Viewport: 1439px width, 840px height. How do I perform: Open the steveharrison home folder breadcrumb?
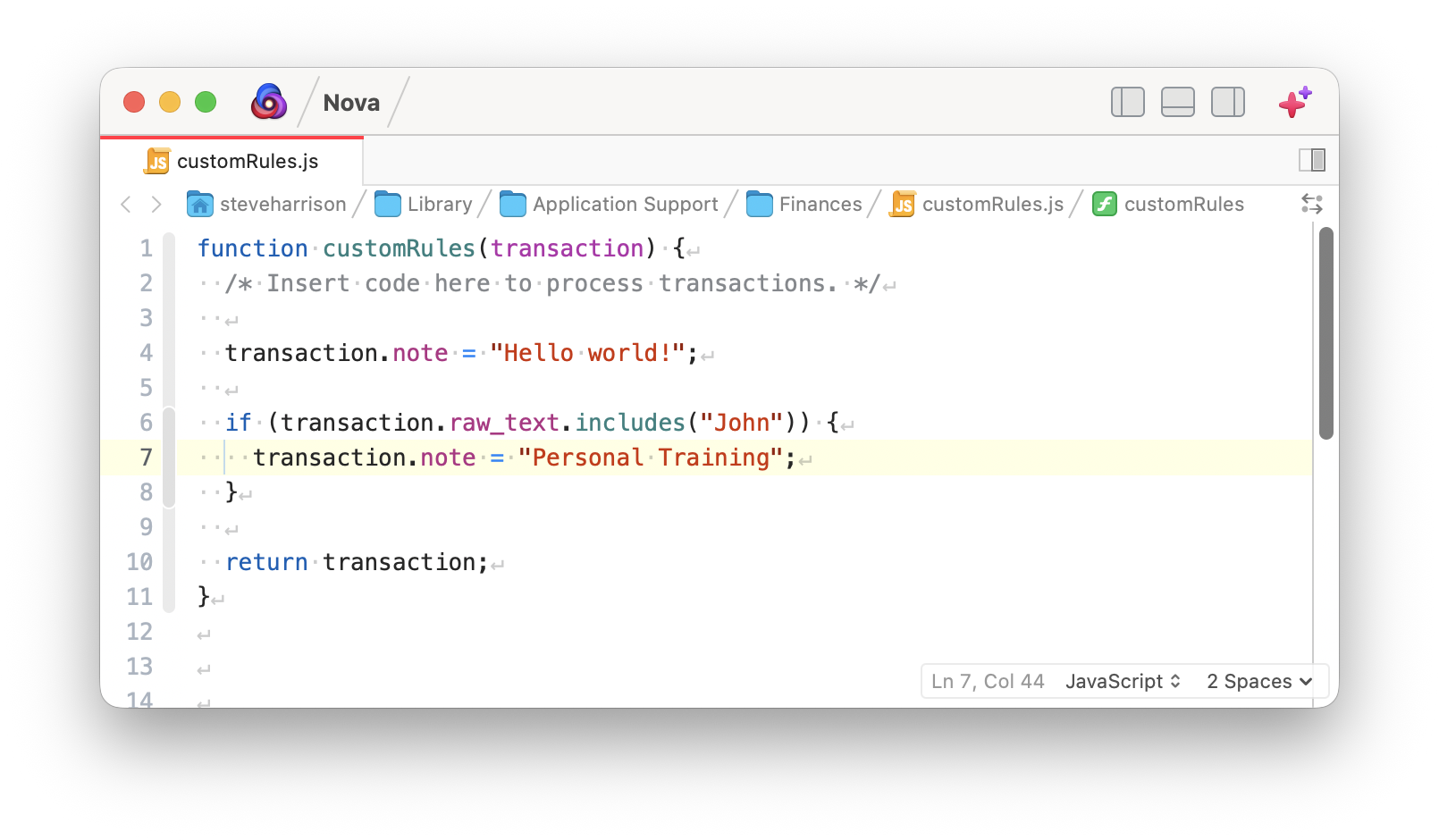(x=266, y=205)
